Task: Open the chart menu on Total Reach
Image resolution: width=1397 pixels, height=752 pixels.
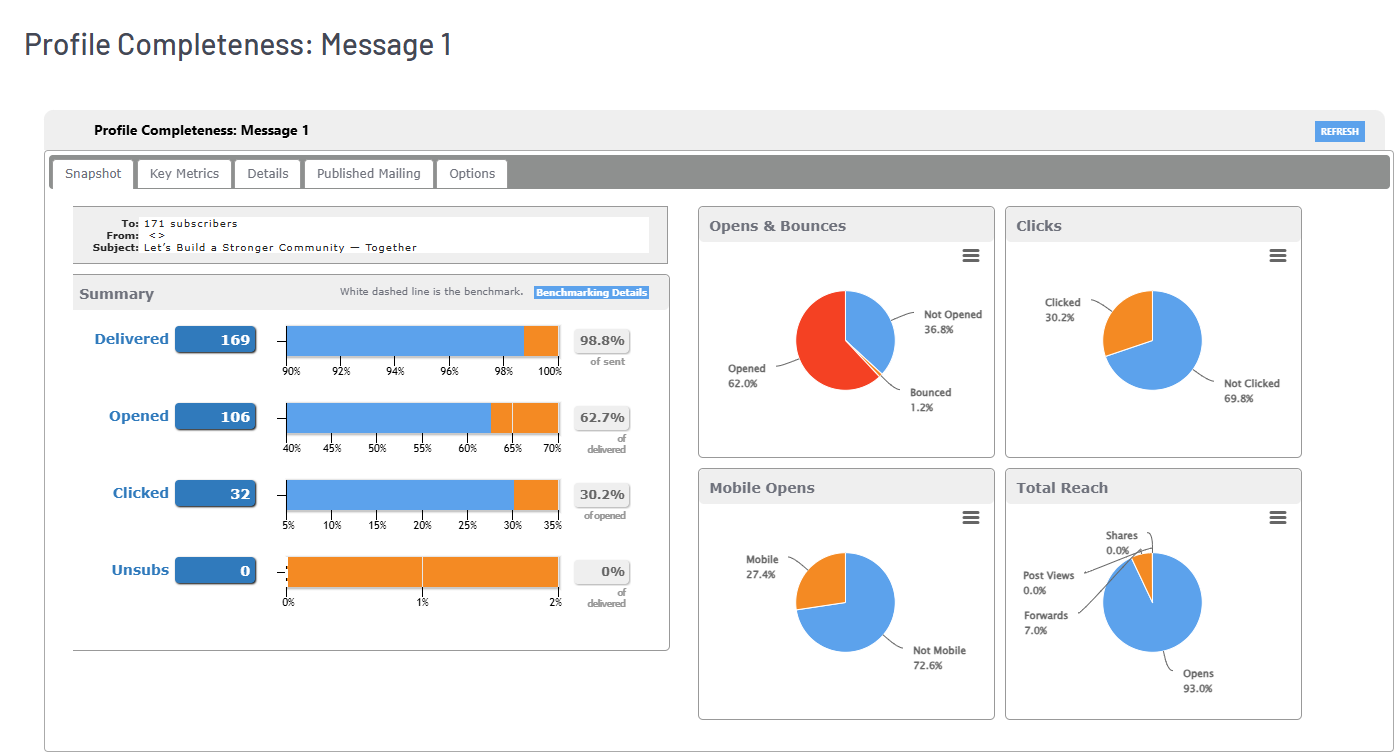Action: coord(1277,517)
